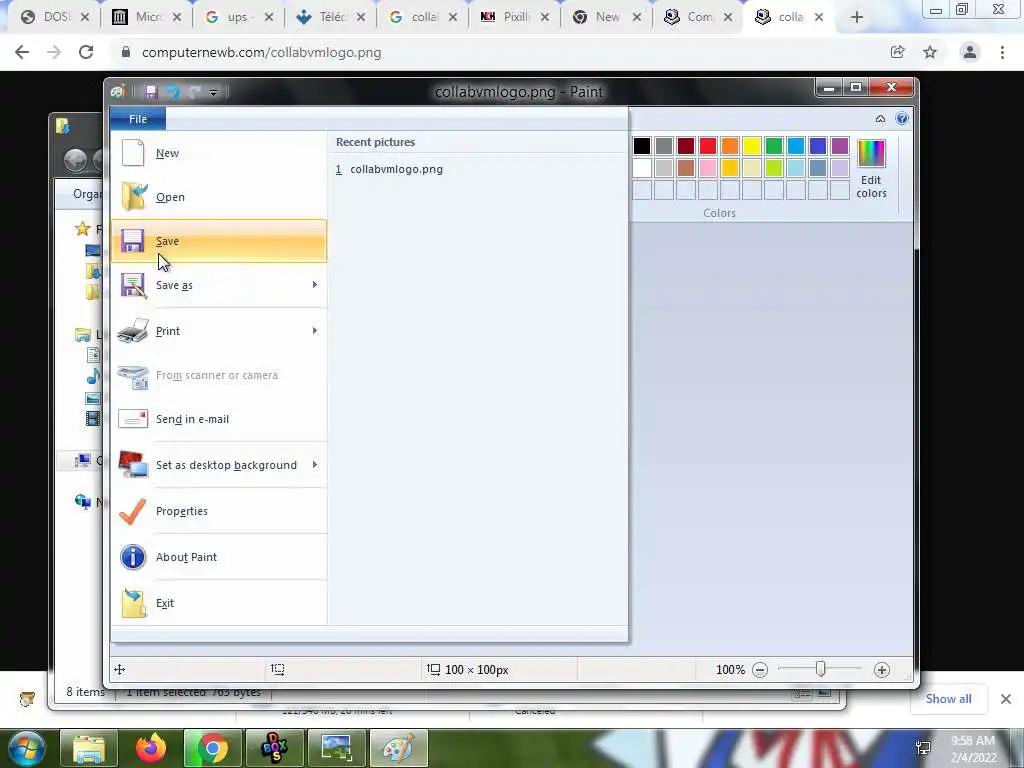
Task: Pick the orange color swatch
Action: (x=730, y=146)
